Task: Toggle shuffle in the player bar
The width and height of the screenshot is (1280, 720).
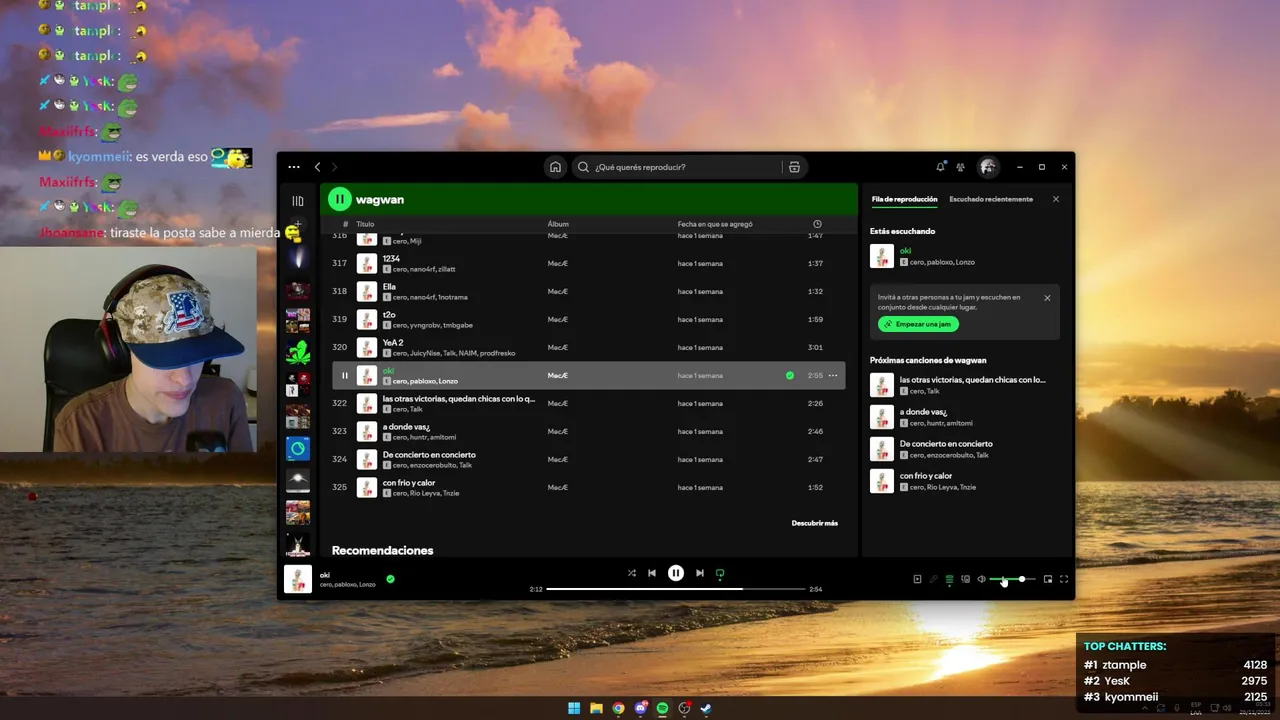Action: (632, 573)
